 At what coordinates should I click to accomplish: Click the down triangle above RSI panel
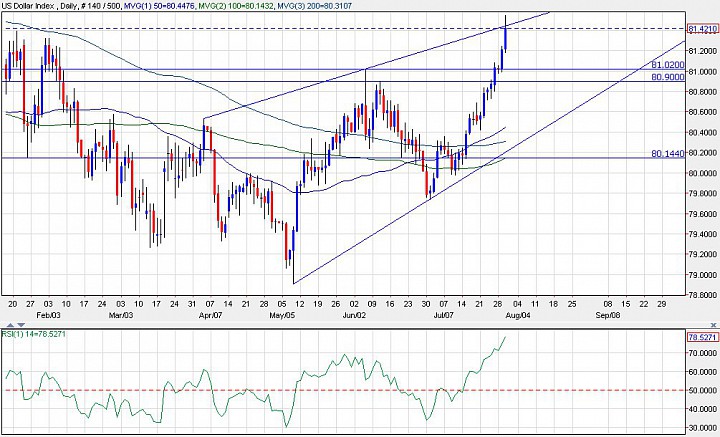click(21, 325)
